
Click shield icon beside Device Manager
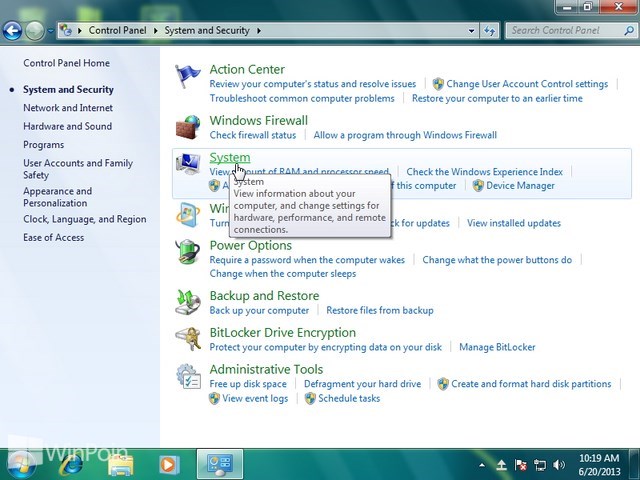(478, 186)
